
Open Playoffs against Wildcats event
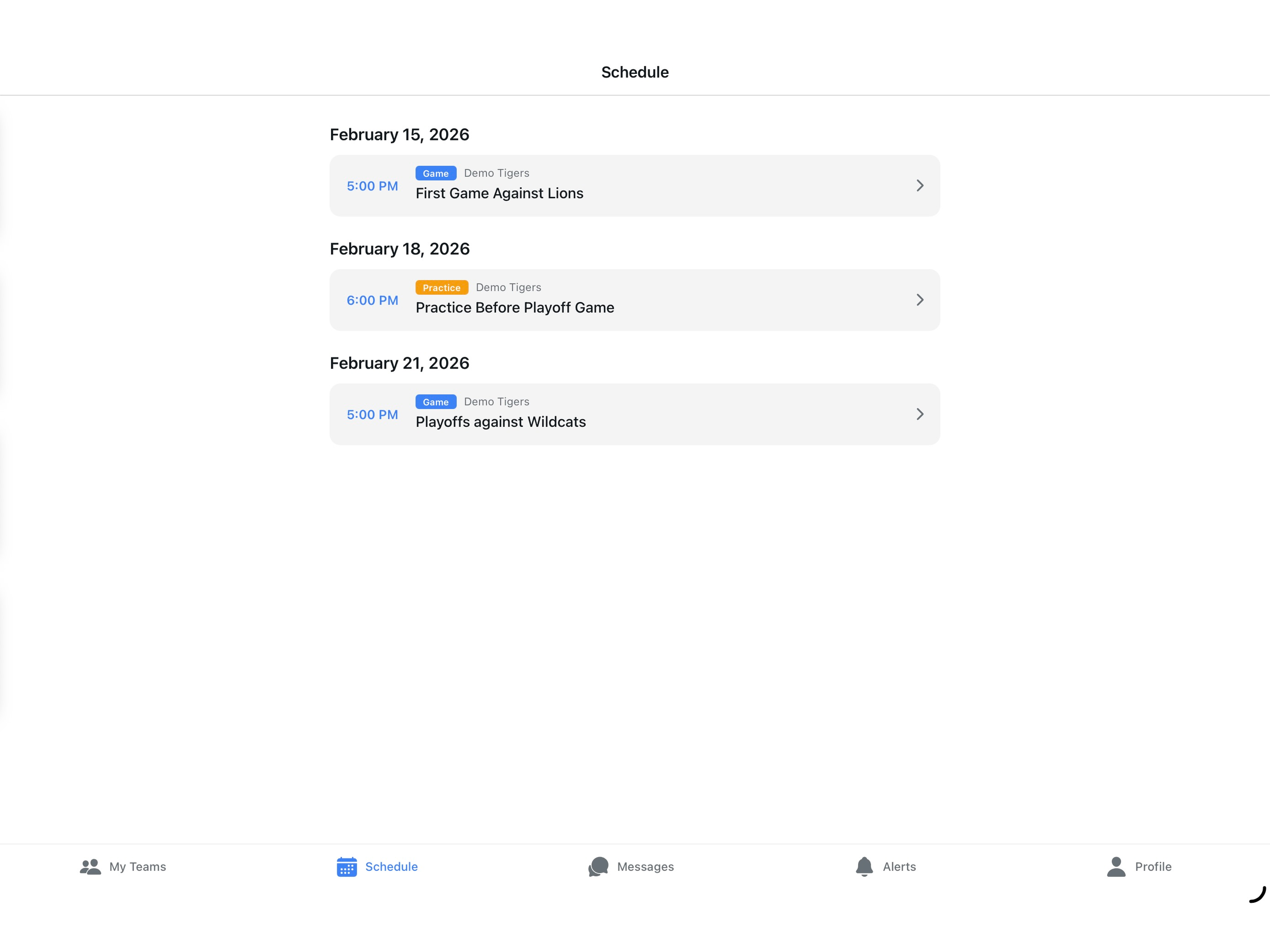pos(635,414)
